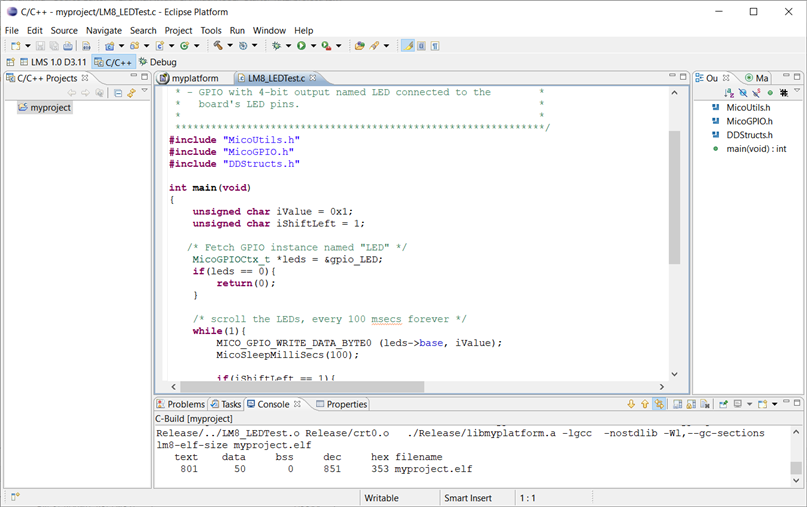The height and width of the screenshot is (507, 807).
Task: Open the Outline view menu chevron
Action: click(x=798, y=92)
